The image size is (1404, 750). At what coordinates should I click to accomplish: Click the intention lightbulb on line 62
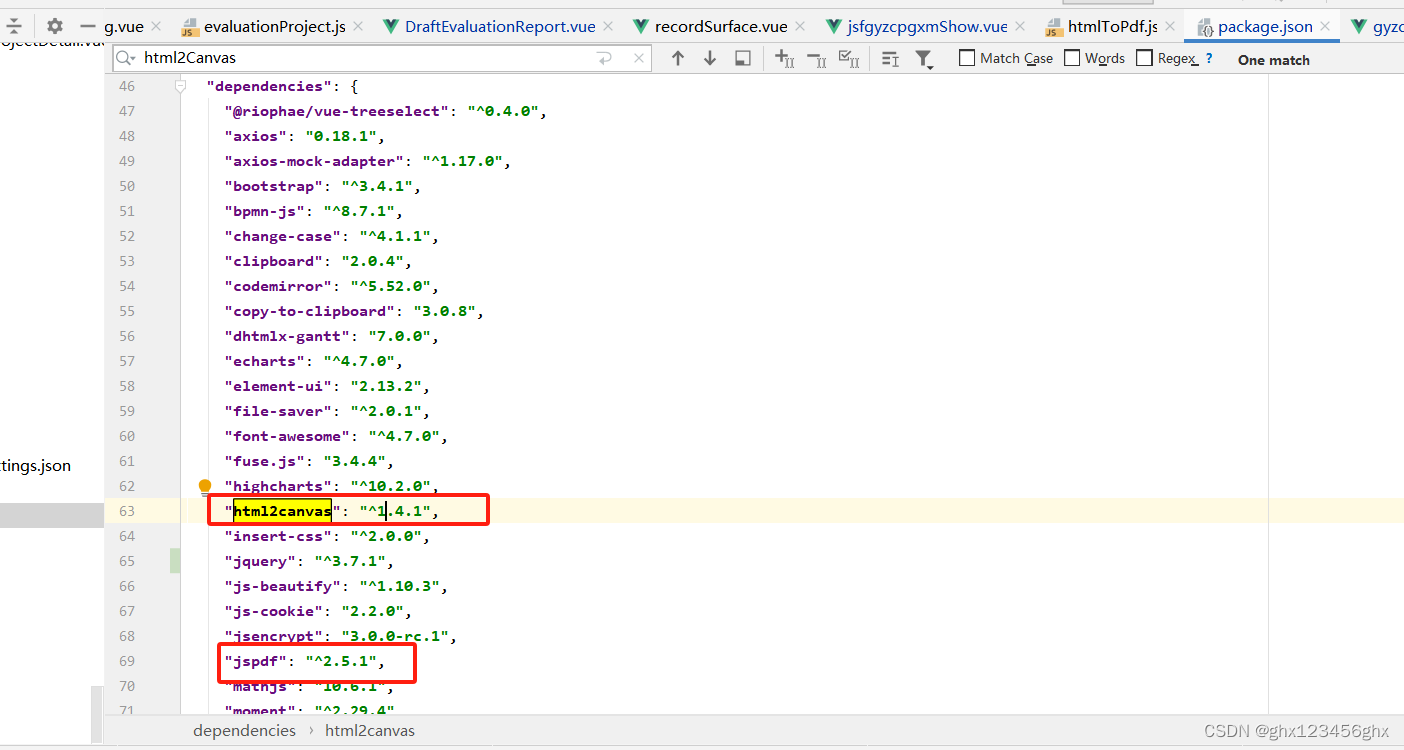tap(205, 486)
